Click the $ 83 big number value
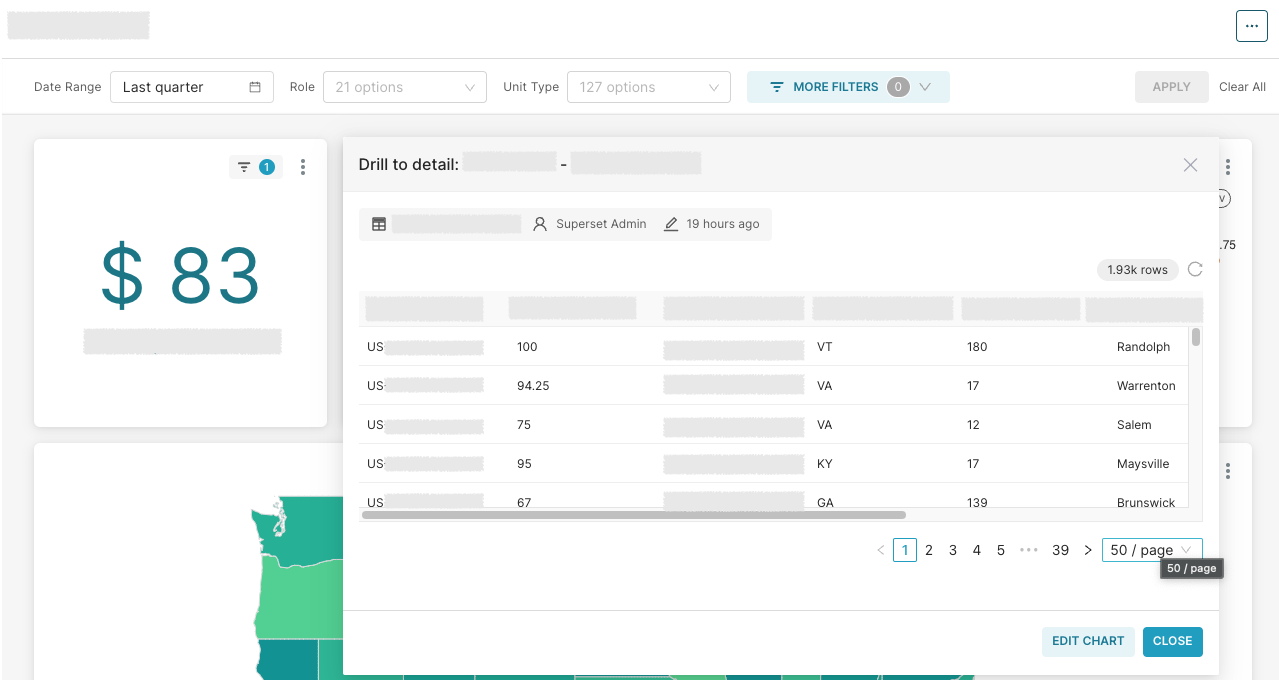Viewport: 1279px width, 680px height. pos(181,276)
